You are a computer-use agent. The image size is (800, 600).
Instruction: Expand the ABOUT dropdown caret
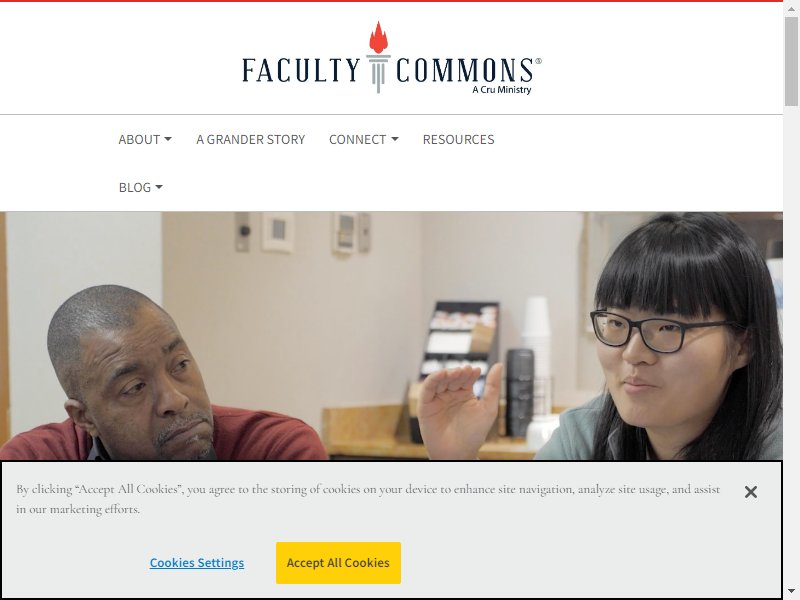[168, 139]
